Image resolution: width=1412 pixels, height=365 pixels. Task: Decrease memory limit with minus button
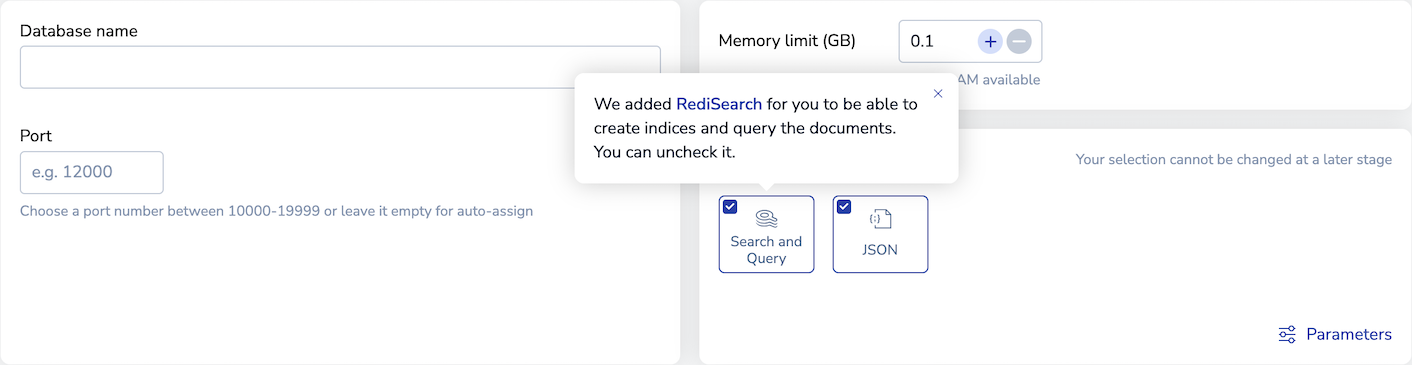pyautogui.click(x=1018, y=41)
